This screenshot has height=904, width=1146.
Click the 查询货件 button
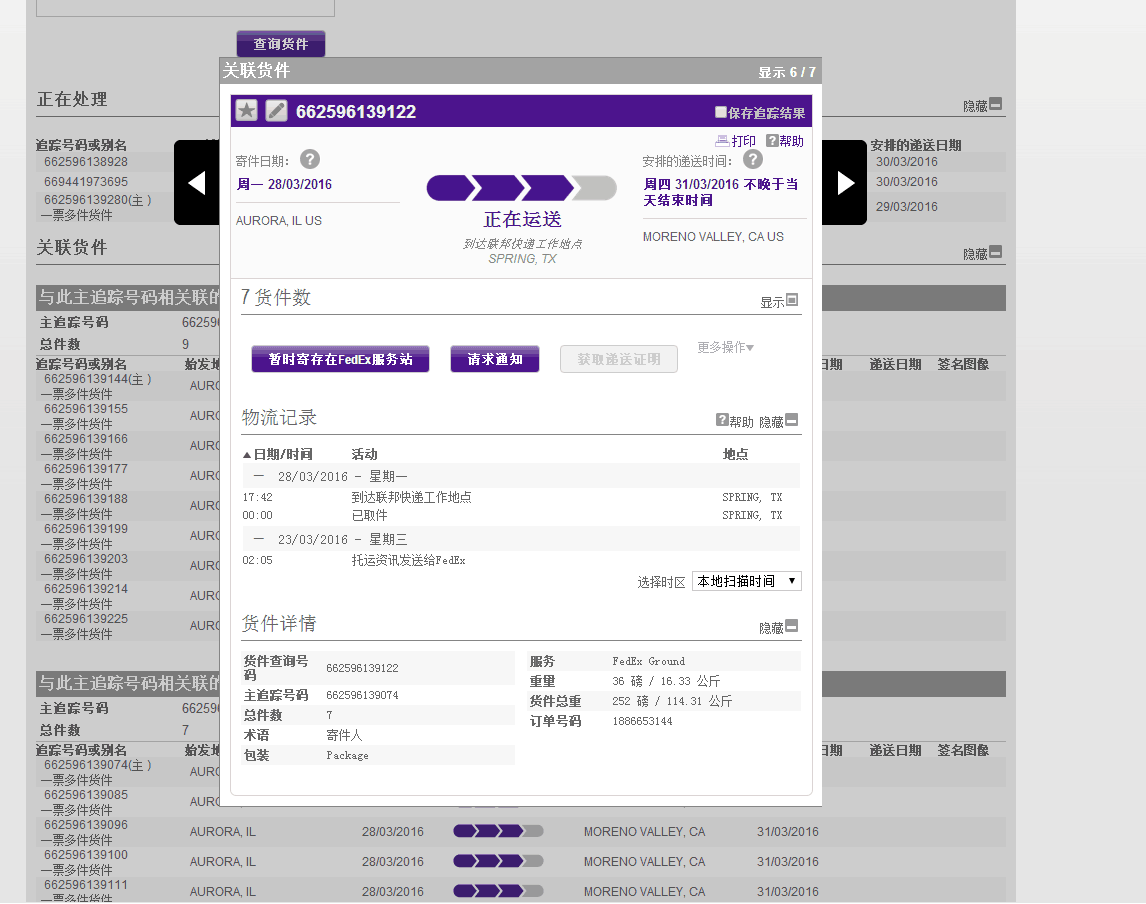coord(281,44)
